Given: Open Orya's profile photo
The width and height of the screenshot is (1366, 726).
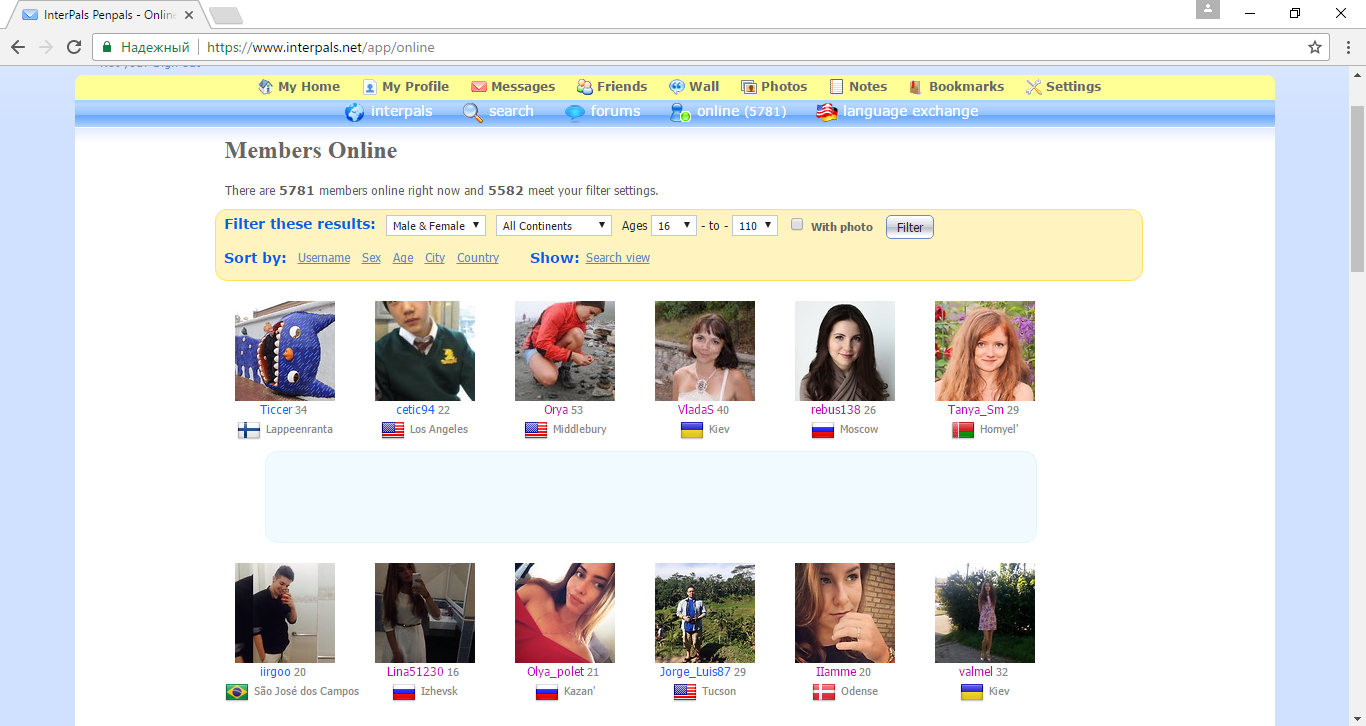Looking at the screenshot, I should pyautogui.click(x=565, y=351).
